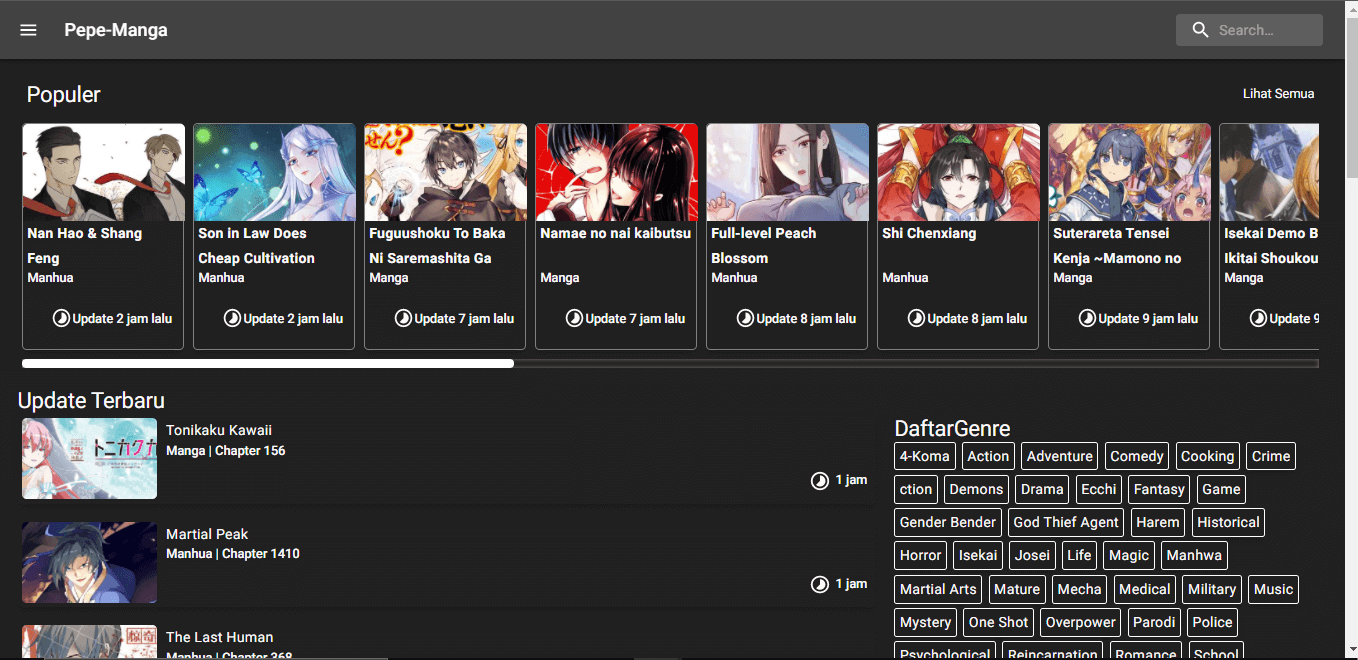Click the clock icon on Shi Chenxiang card
1358x660 pixels.
(x=916, y=318)
